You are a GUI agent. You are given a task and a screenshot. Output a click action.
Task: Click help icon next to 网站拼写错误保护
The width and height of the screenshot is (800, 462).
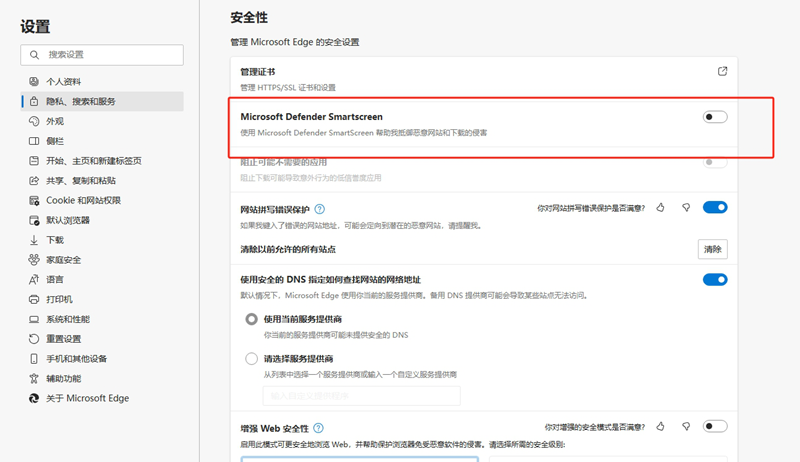coord(319,209)
